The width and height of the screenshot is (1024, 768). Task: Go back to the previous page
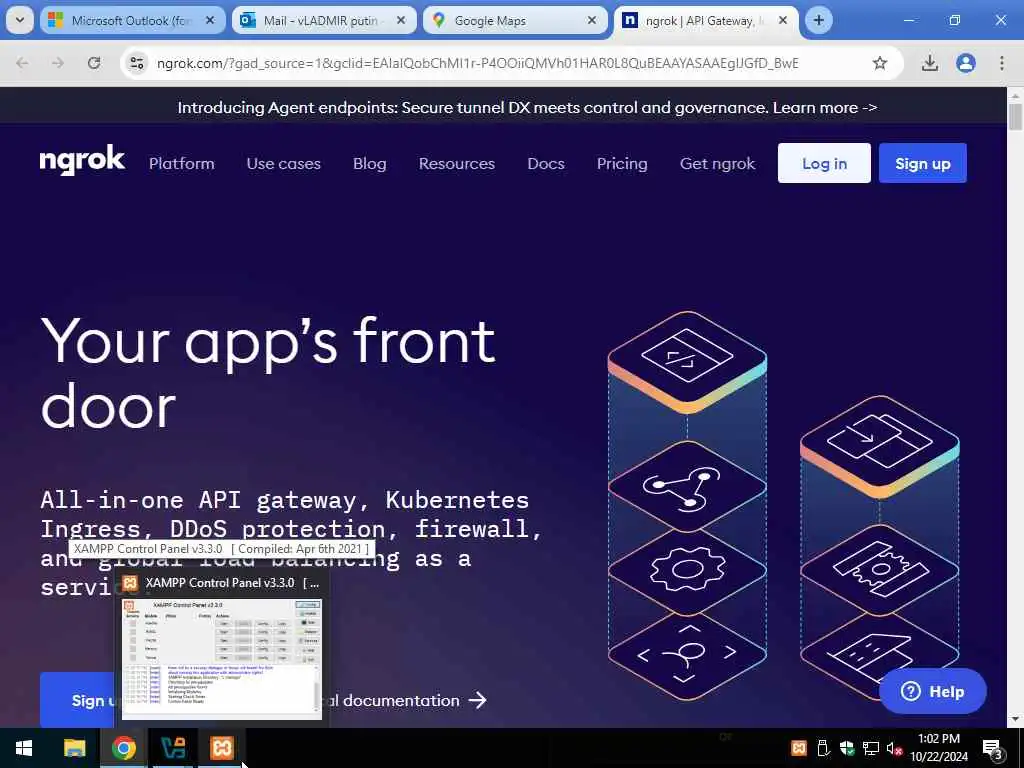coord(22,63)
